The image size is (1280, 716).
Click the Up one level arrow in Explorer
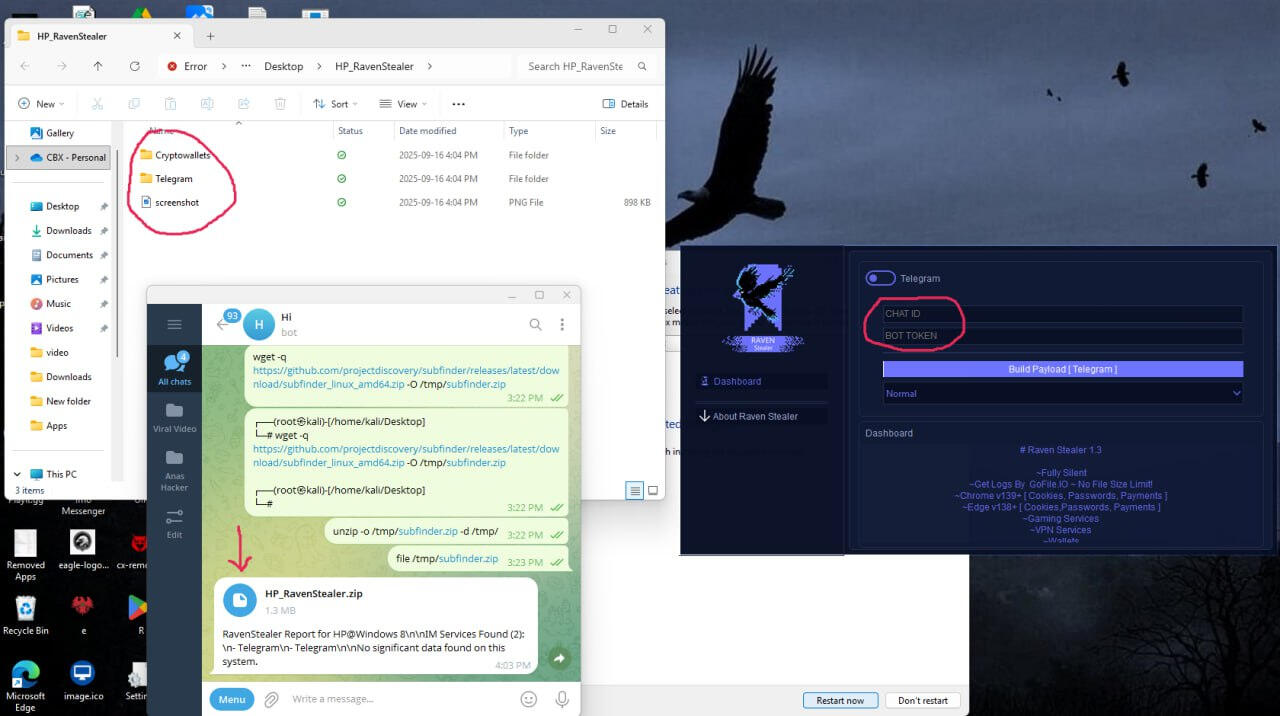click(97, 66)
